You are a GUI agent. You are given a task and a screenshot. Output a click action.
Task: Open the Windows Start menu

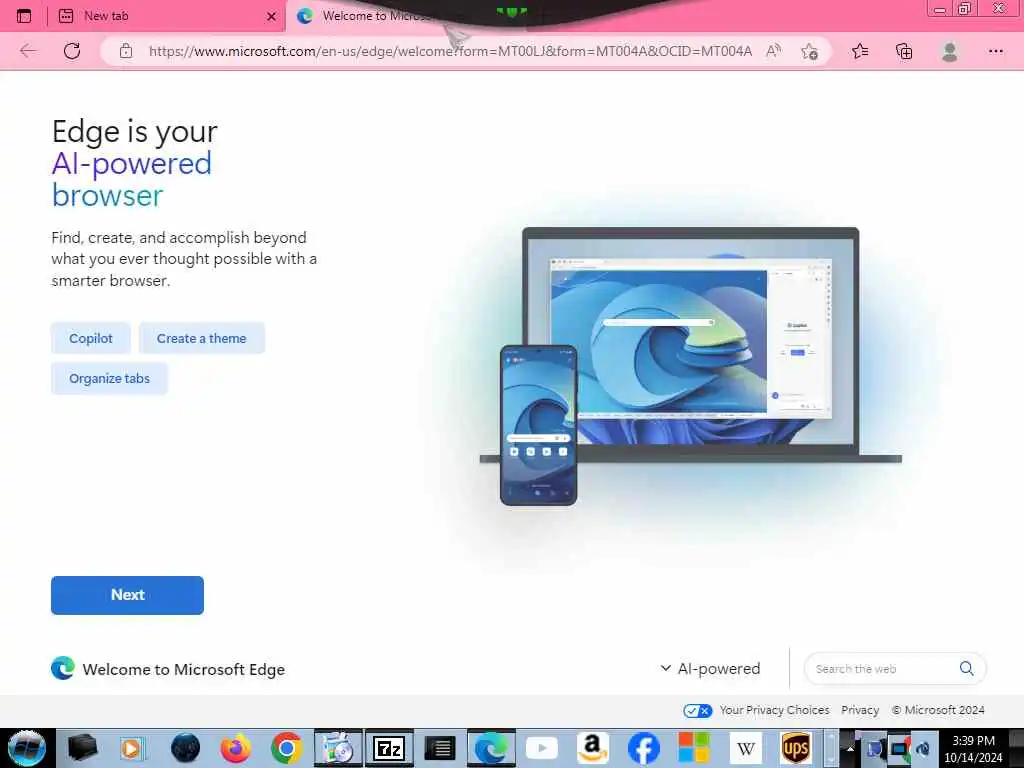click(27, 748)
